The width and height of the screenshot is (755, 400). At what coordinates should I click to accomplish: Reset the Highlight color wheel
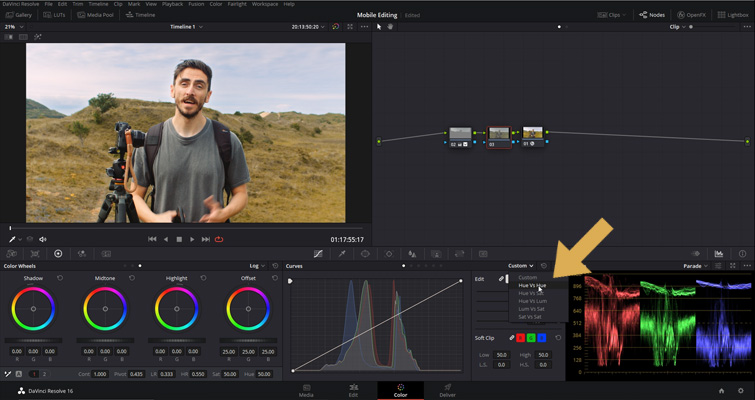203,278
